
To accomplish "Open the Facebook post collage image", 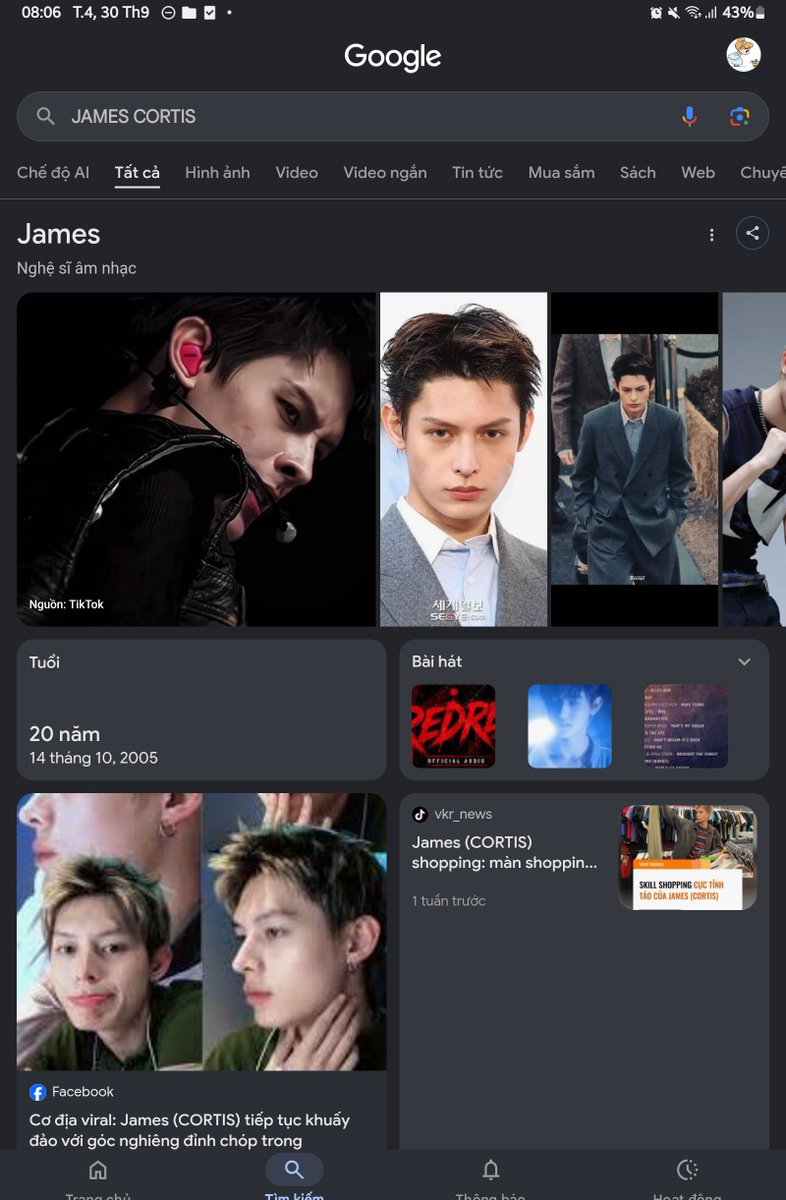I will click(202, 932).
